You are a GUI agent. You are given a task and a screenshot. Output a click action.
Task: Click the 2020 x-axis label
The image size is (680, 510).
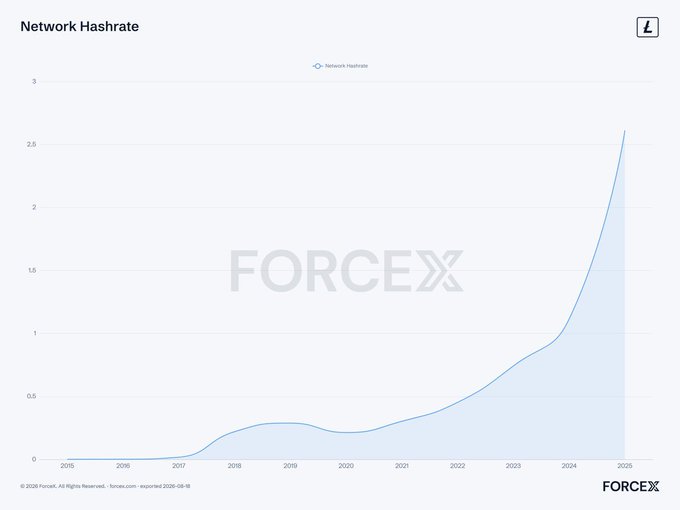[346, 466]
